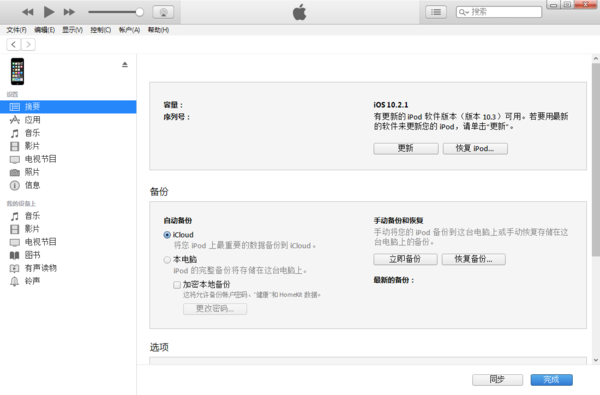The image size is (600, 395).
Task: Select 图书 in the sidebar
Action: (x=68, y=255)
